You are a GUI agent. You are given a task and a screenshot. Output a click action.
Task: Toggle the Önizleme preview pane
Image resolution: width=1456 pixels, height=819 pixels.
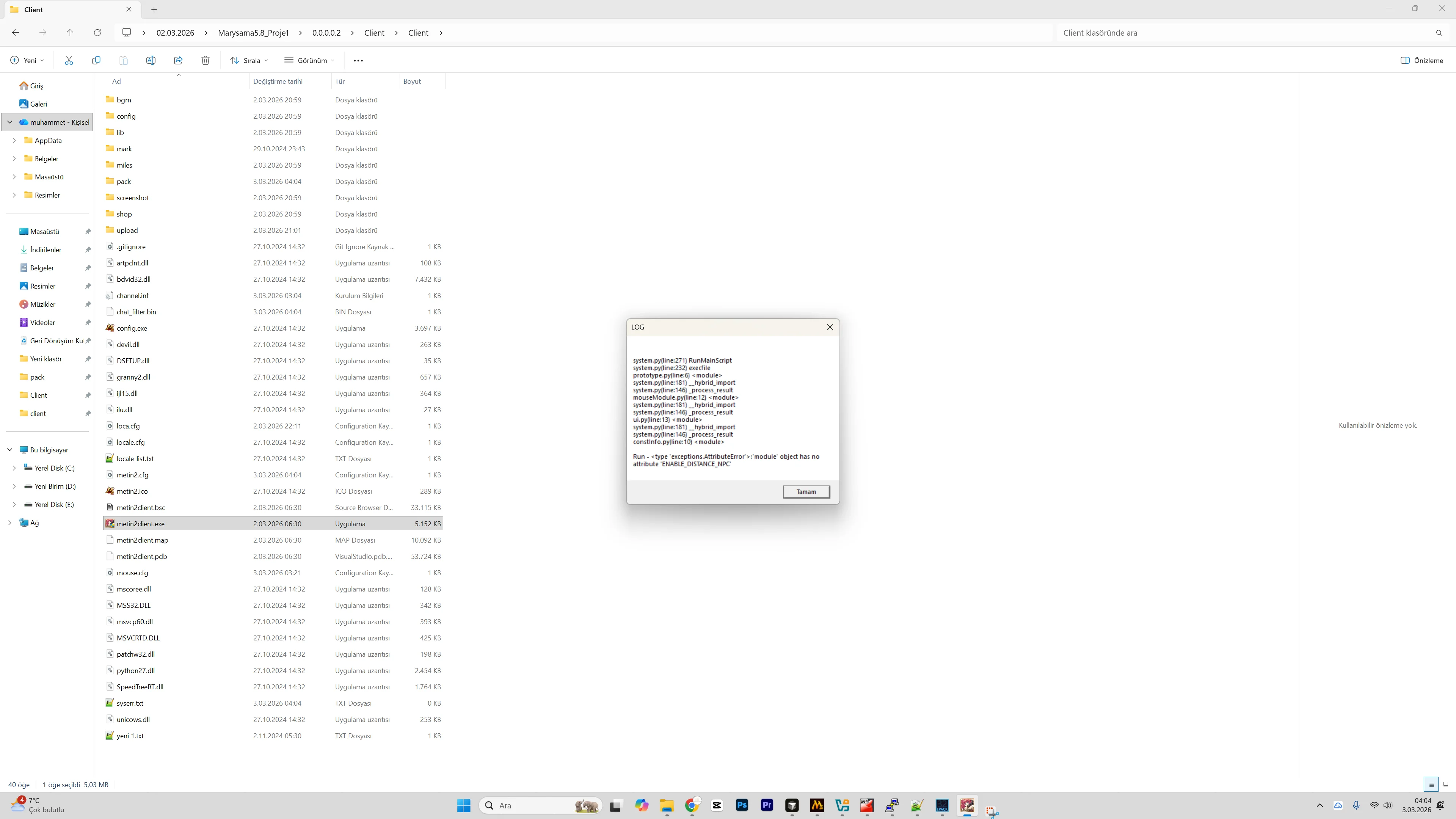(1422, 61)
